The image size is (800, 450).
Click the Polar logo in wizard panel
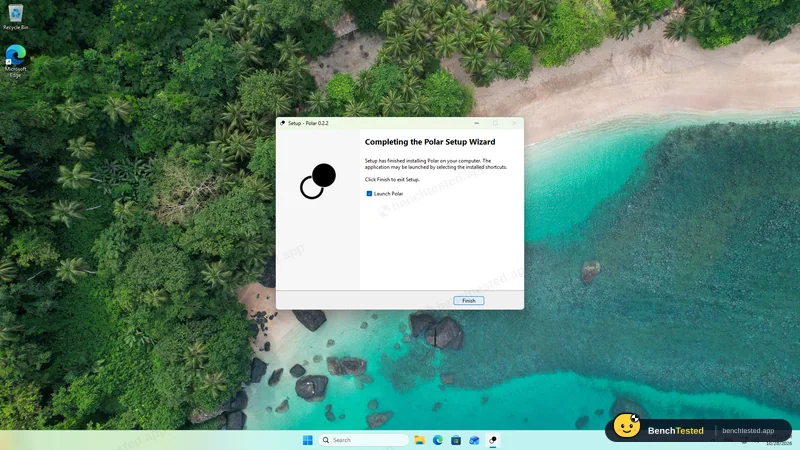(x=318, y=181)
